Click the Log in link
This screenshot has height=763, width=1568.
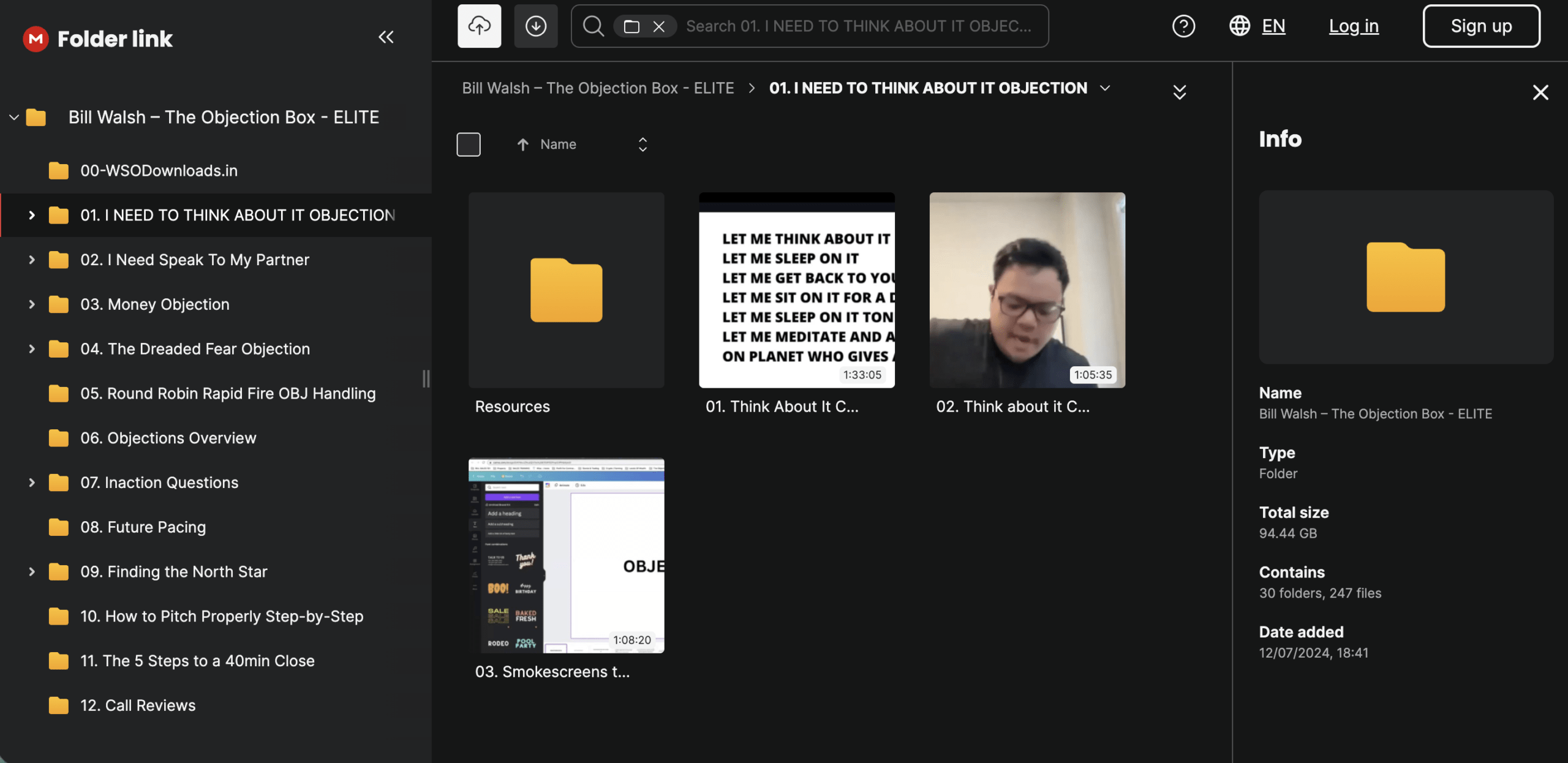(1354, 26)
